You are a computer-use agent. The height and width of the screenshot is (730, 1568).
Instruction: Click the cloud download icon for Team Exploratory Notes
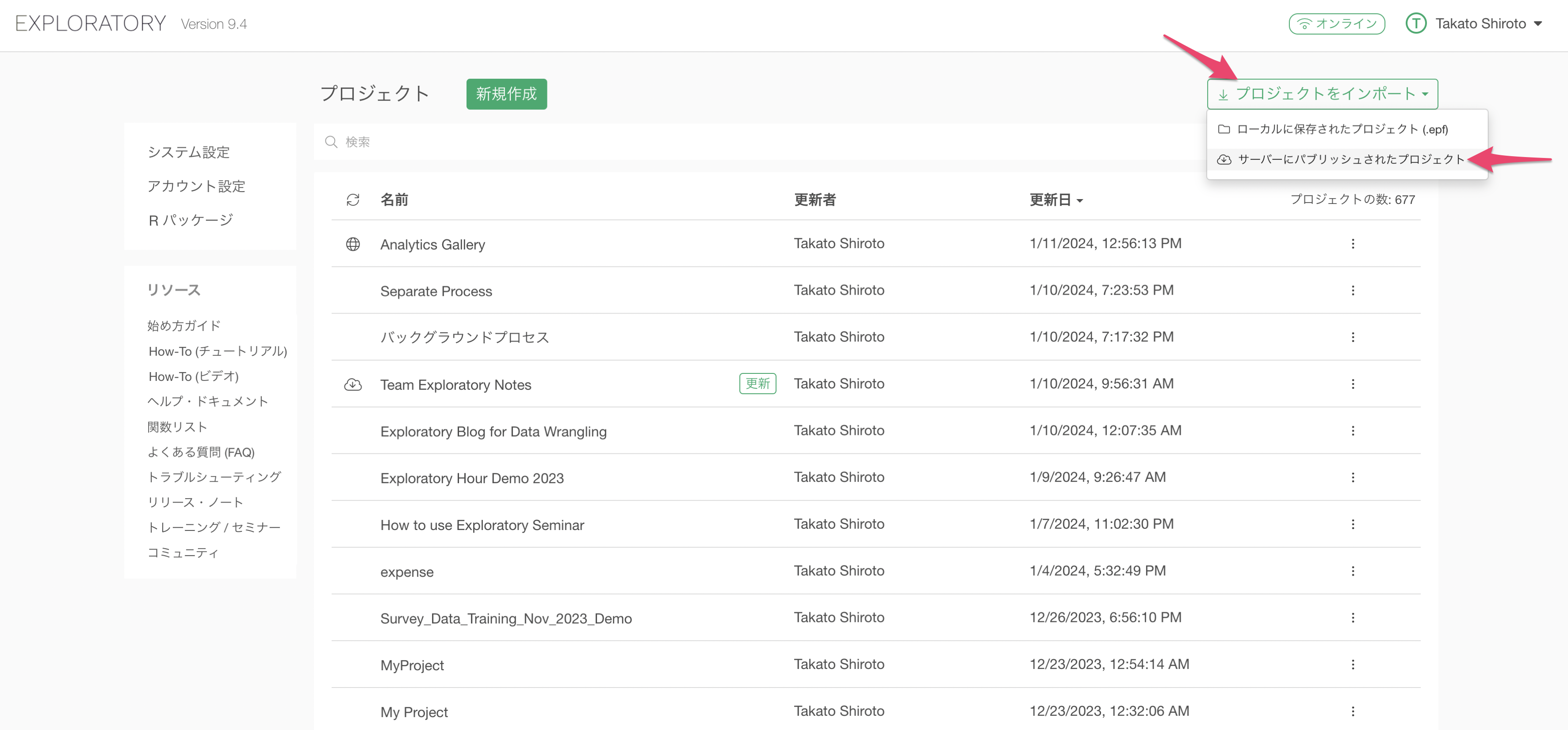[353, 384]
